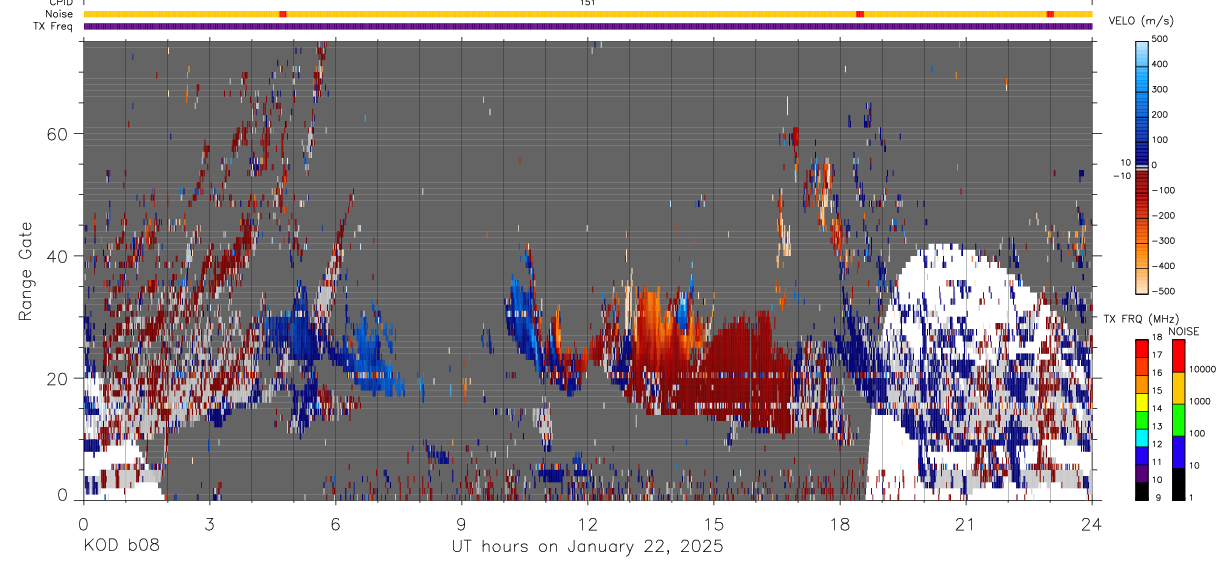Click the "VELO (m/s)" legend title
The width and height of the screenshot is (1228, 567).
(x=1141, y=21)
